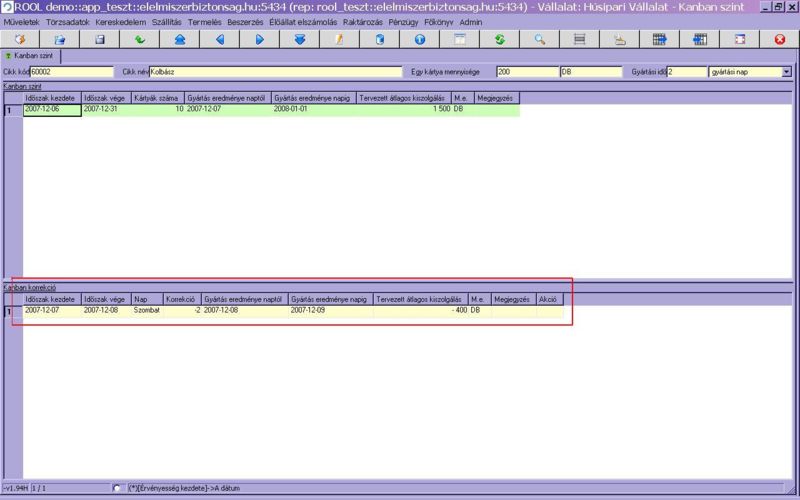800x500 pixels.
Task: Click row 1 selector in Kanban szint table
Action: point(13,110)
